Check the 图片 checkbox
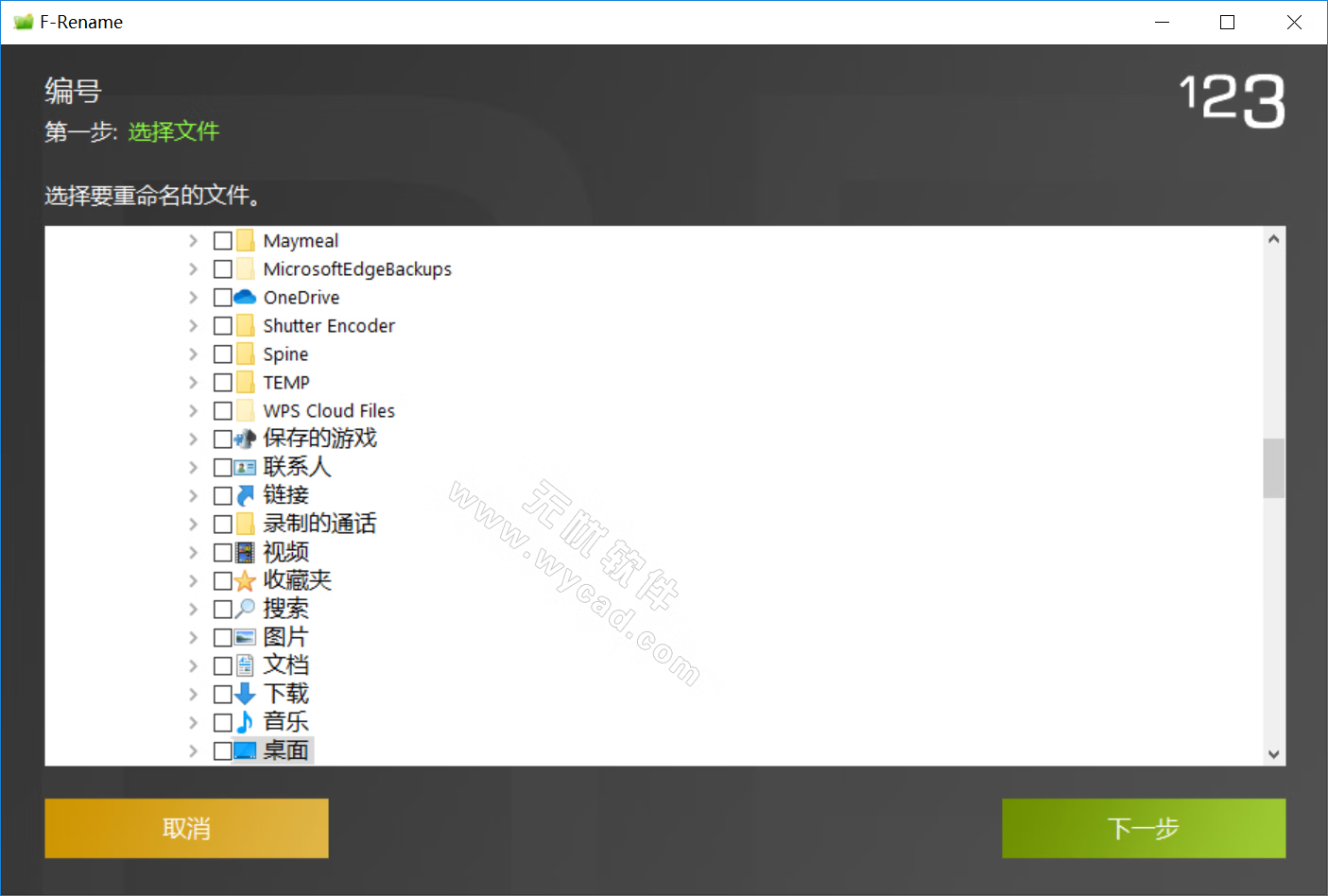 (x=222, y=636)
